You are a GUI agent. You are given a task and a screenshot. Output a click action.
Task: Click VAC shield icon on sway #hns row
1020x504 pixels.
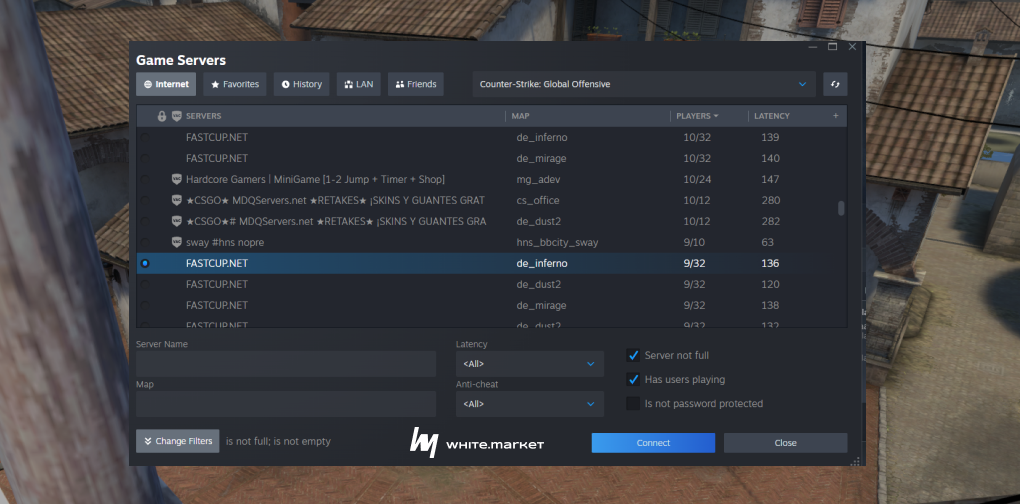pyautogui.click(x=176, y=242)
